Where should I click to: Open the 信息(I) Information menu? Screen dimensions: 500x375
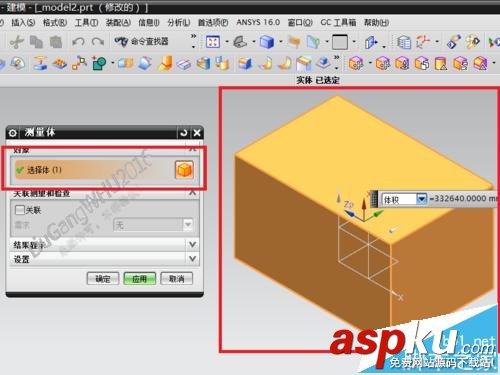click(x=149, y=23)
